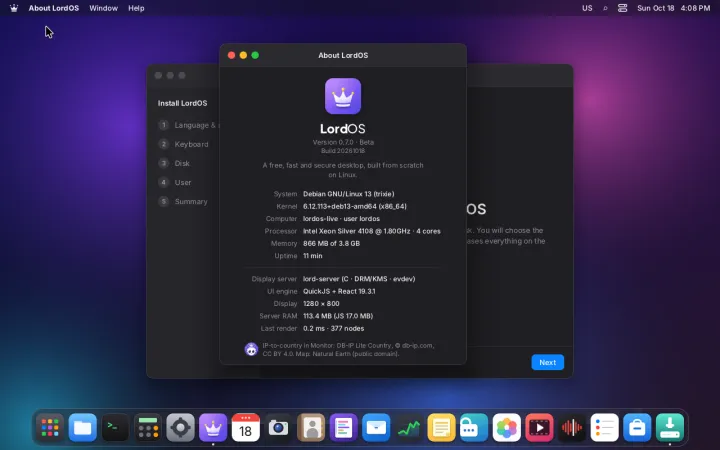Maximize the About LordOS window

point(255,55)
